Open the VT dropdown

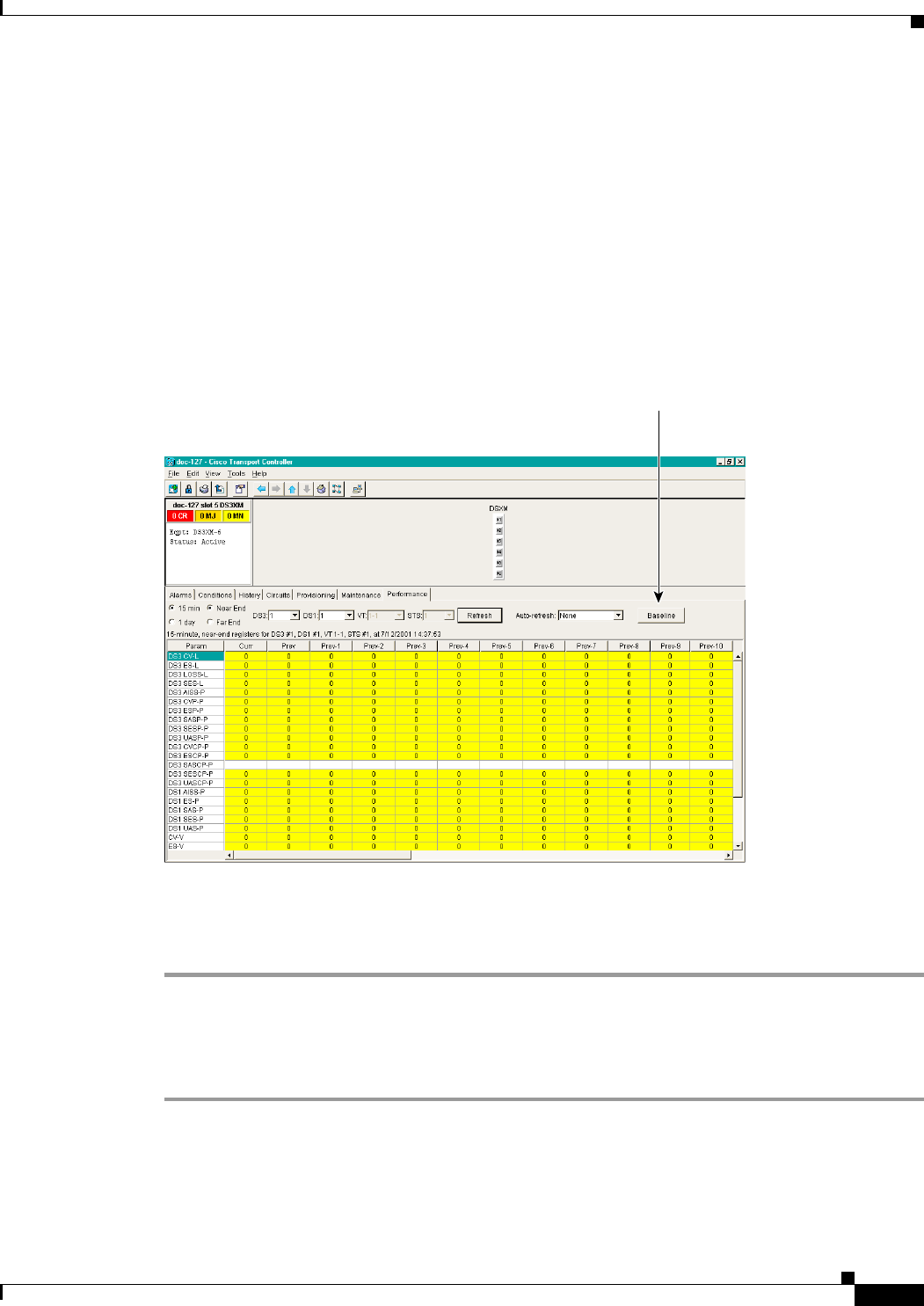(386, 616)
